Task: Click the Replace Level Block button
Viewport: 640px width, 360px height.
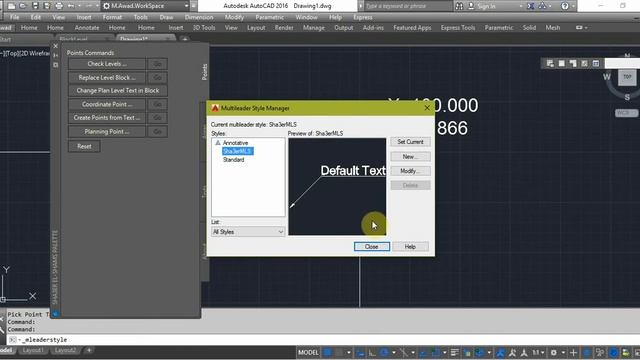Action: coord(107,78)
